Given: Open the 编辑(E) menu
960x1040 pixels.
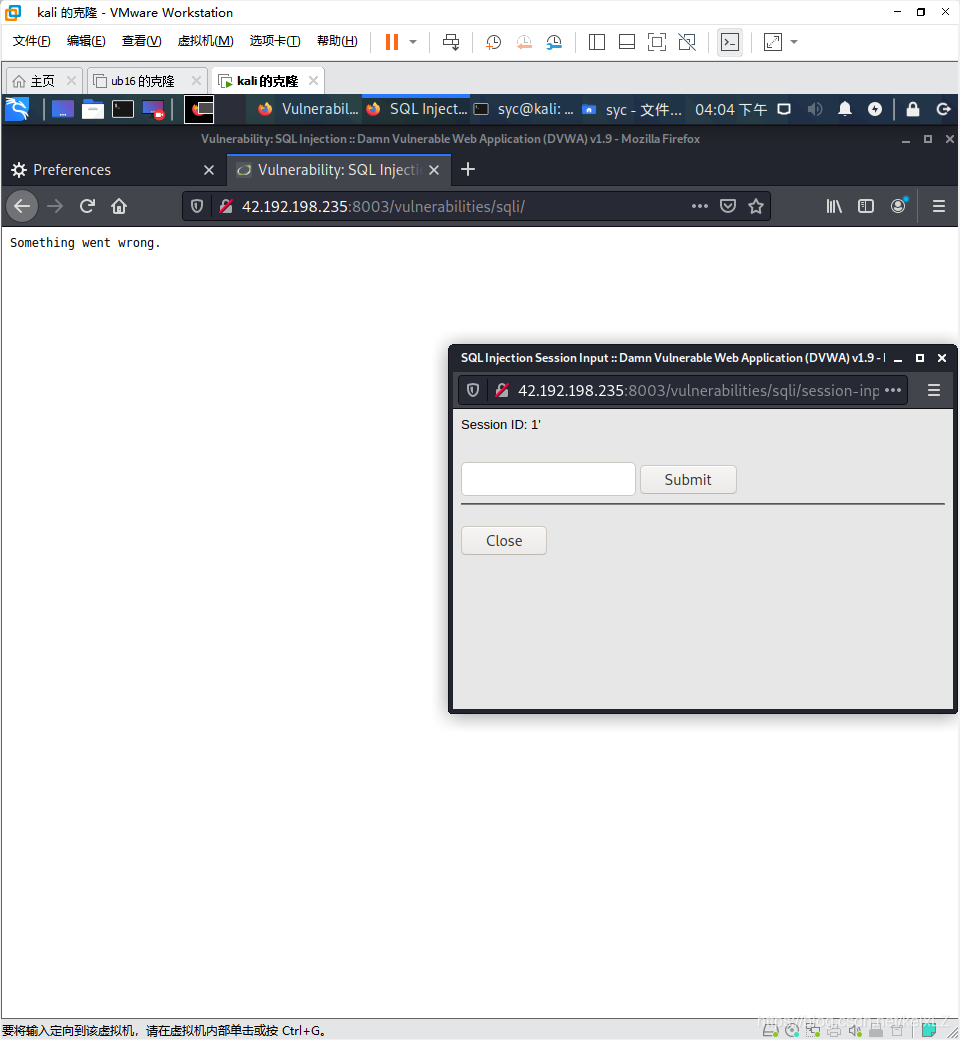Looking at the screenshot, I should [86, 41].
